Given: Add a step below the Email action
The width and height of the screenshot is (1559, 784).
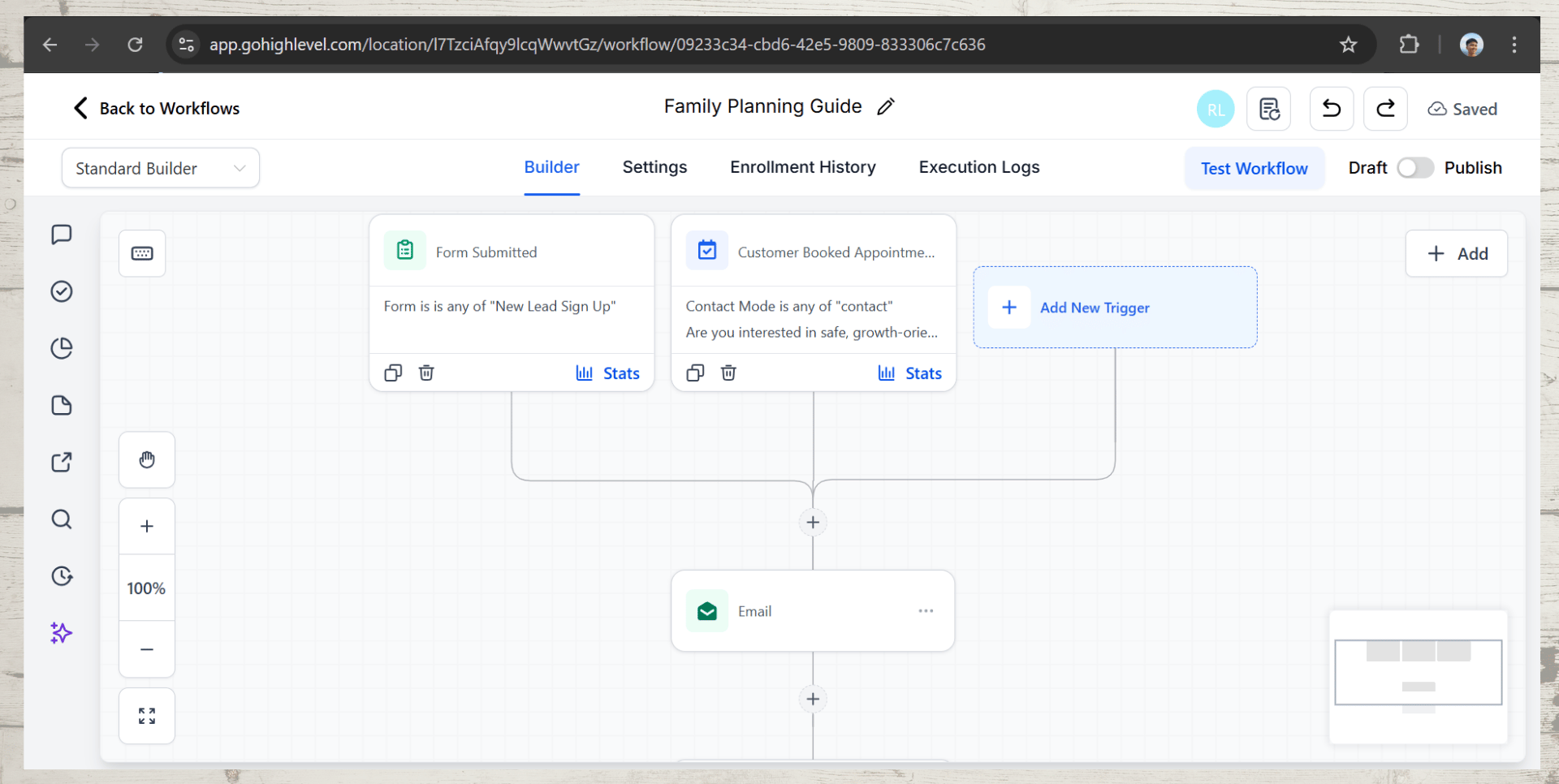Looking at the screenshot, I should (813, 700).
